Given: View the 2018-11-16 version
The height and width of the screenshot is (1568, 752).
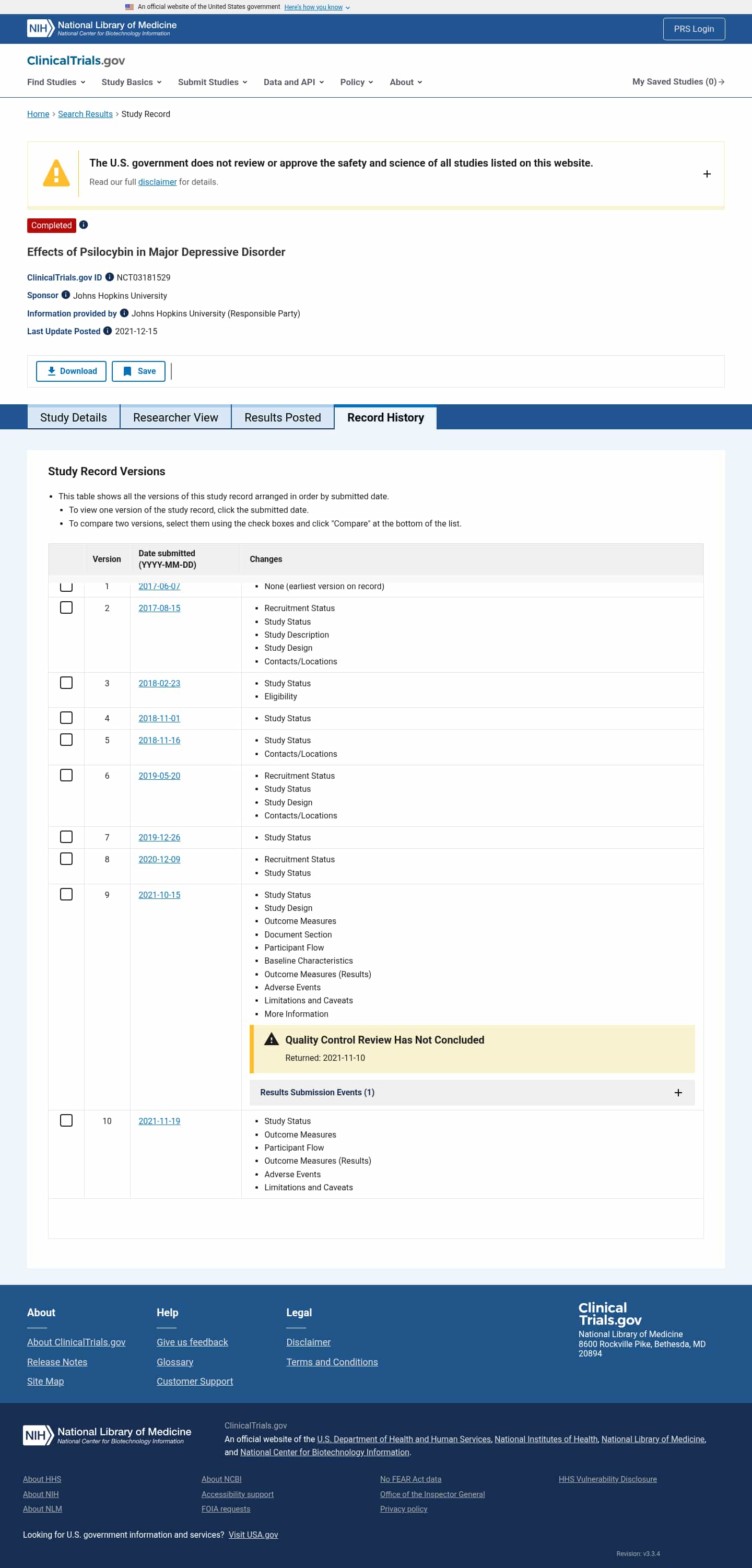Looking at the screenshot, I should pos(159,740).
